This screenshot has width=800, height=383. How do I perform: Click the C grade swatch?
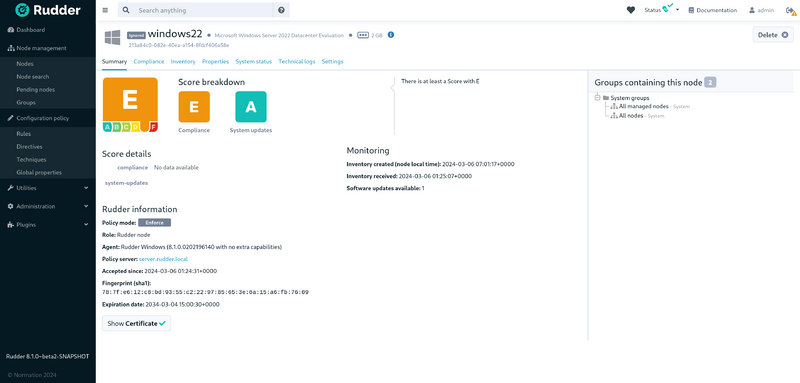point(126,127)
